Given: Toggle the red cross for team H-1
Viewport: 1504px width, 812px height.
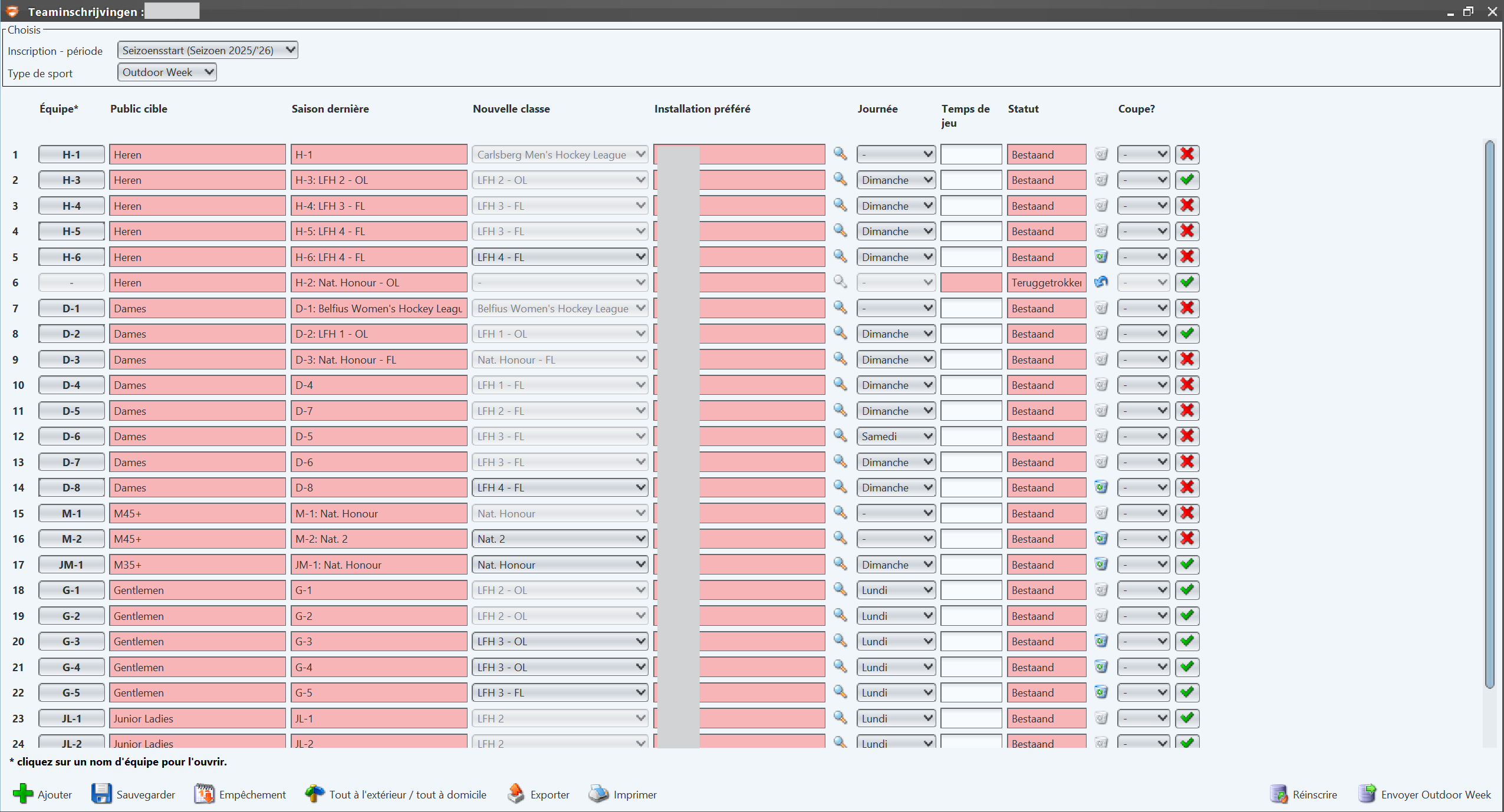Looking at the screenshot, I should coord(1187,154).
